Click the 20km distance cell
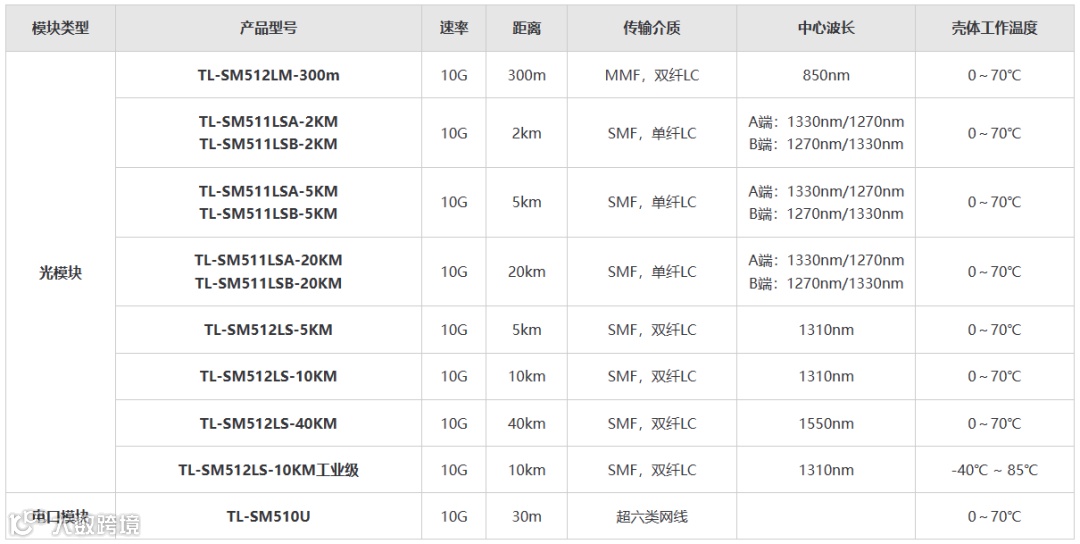The height and width of the screenshot is (544, 1080). [x=527, y=272]
